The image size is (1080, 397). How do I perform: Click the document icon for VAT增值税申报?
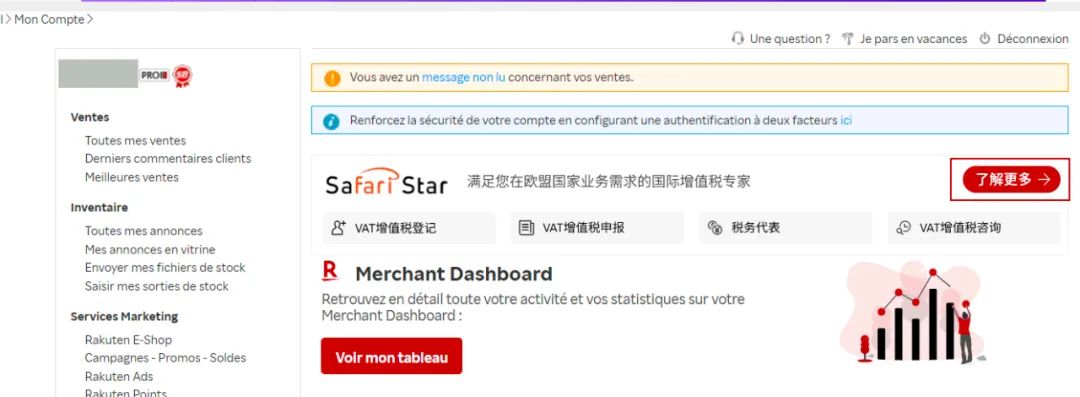526,228
